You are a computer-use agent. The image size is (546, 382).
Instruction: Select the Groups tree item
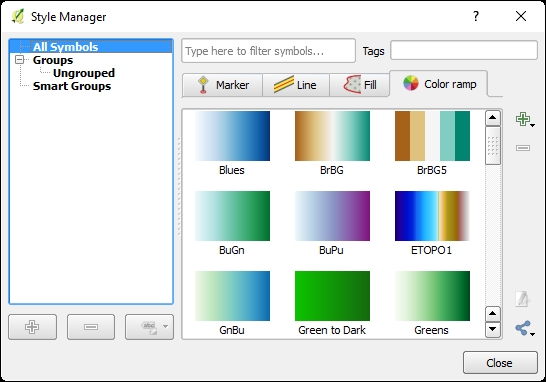tap(53, 60)
